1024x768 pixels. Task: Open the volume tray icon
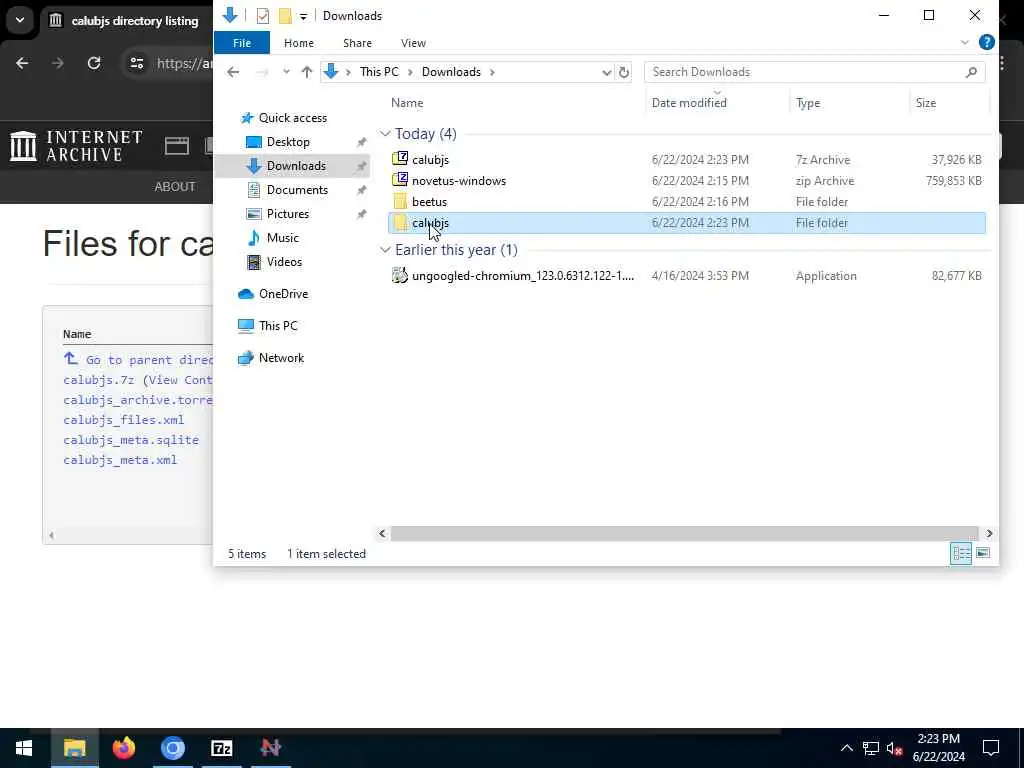[x=894, y=748]
